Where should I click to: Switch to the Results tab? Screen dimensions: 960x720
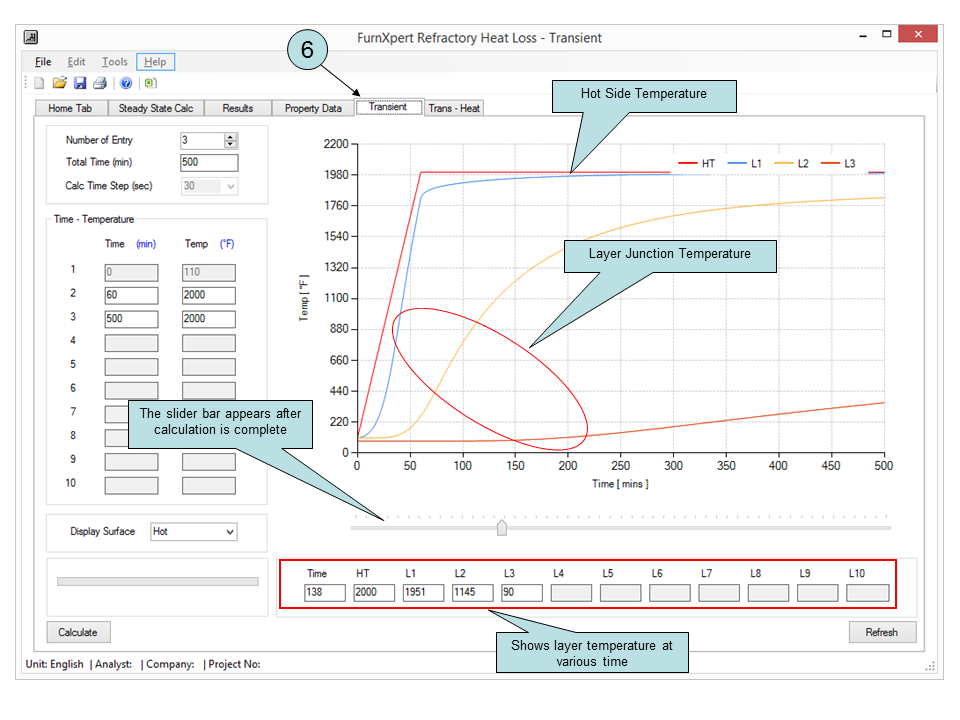(238, 108)
